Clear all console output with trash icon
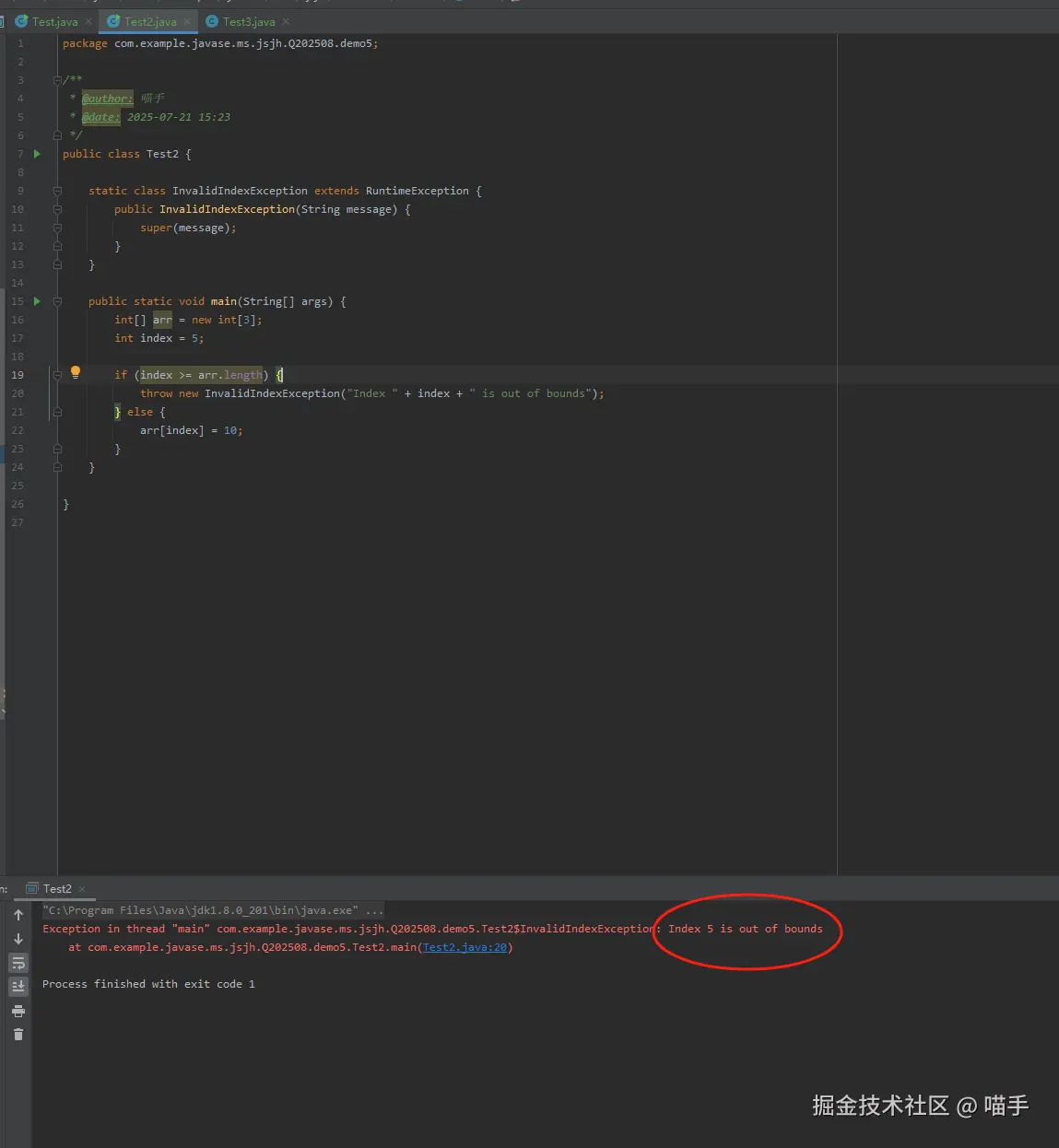 (x=18, y=1034)
